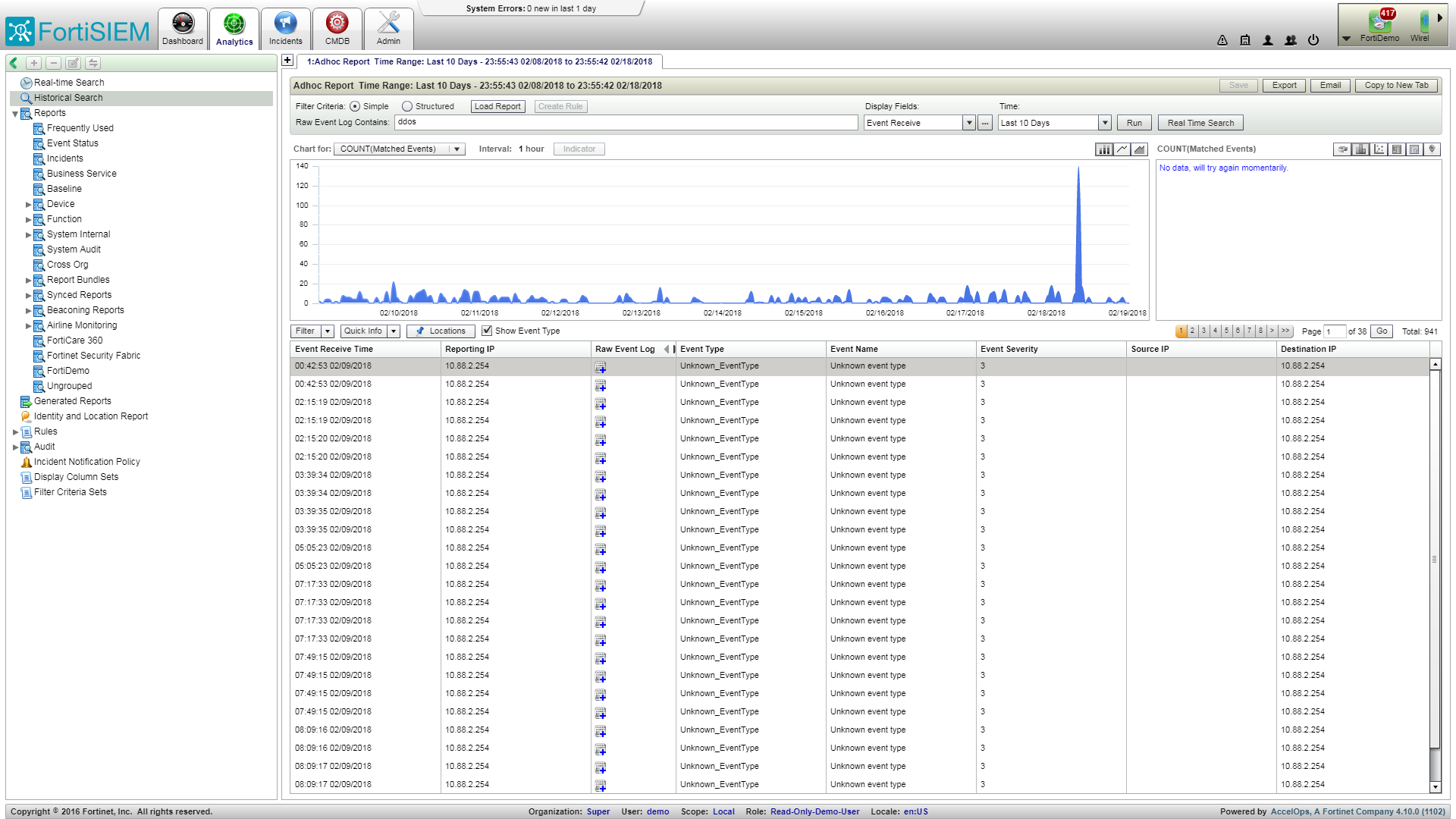Switch to the CMDB tab
This screenshot has width=1456, height=819.
337,29
